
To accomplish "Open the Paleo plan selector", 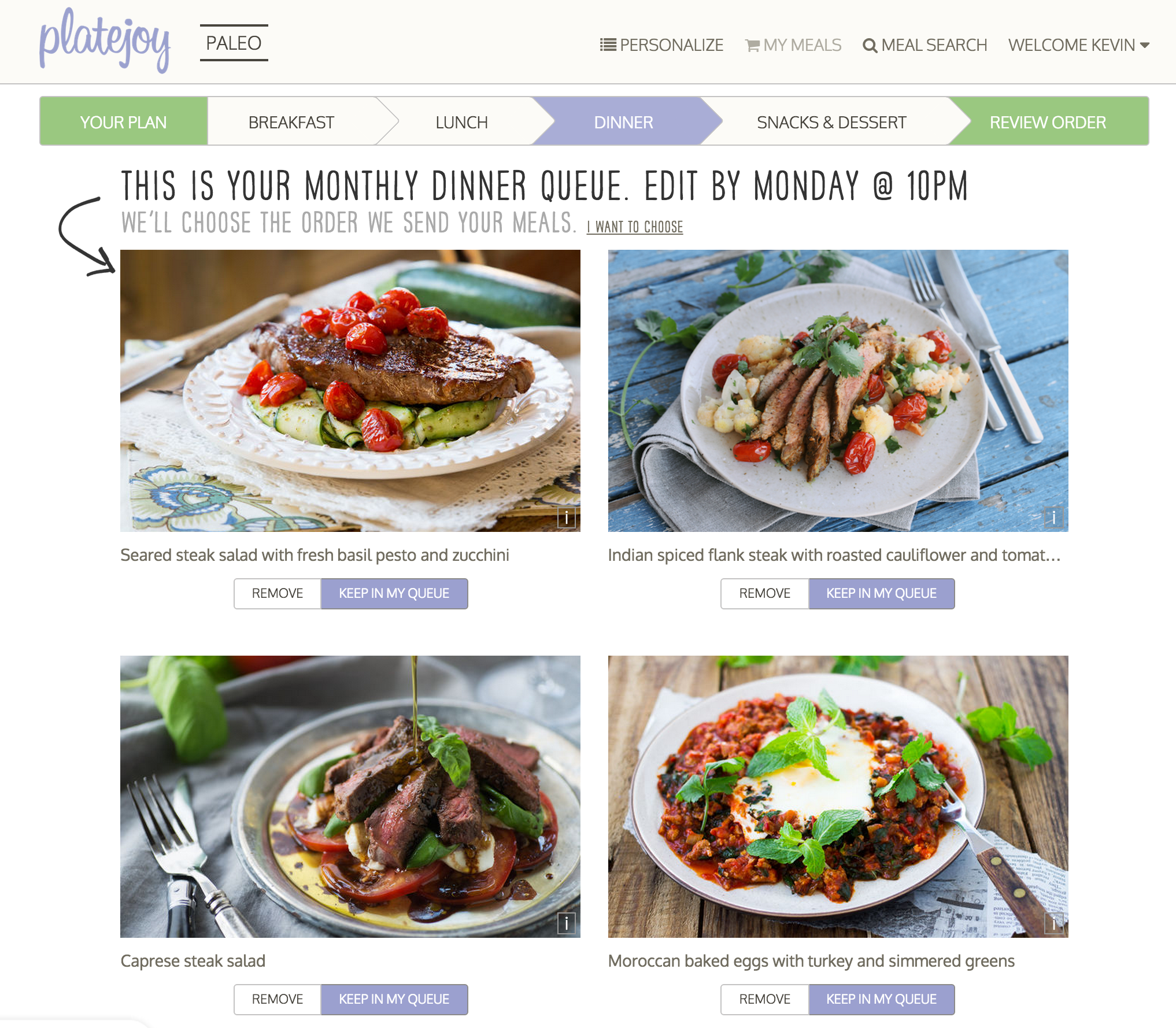I will 234,43.
